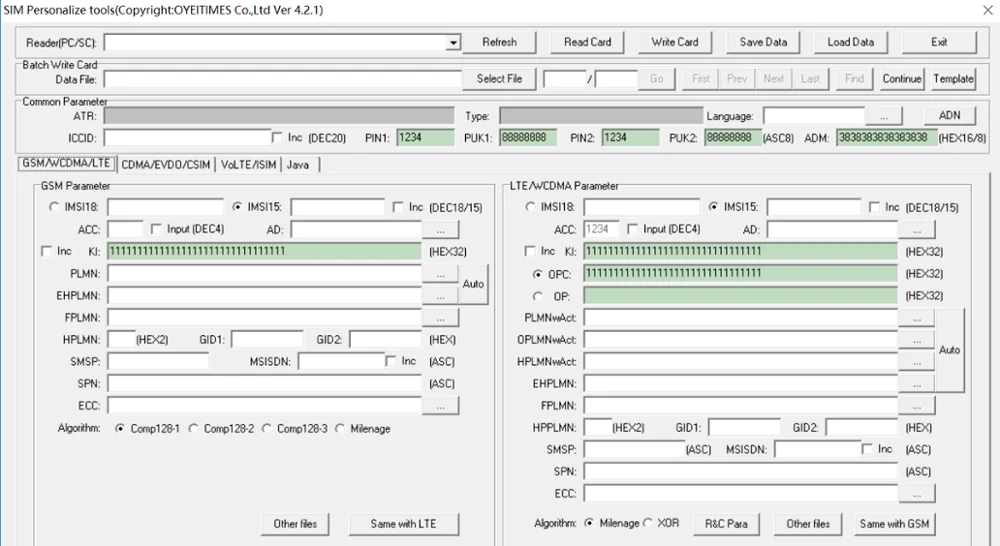Select the Java tab
The image size is (1000, 546).
(298, 165)
